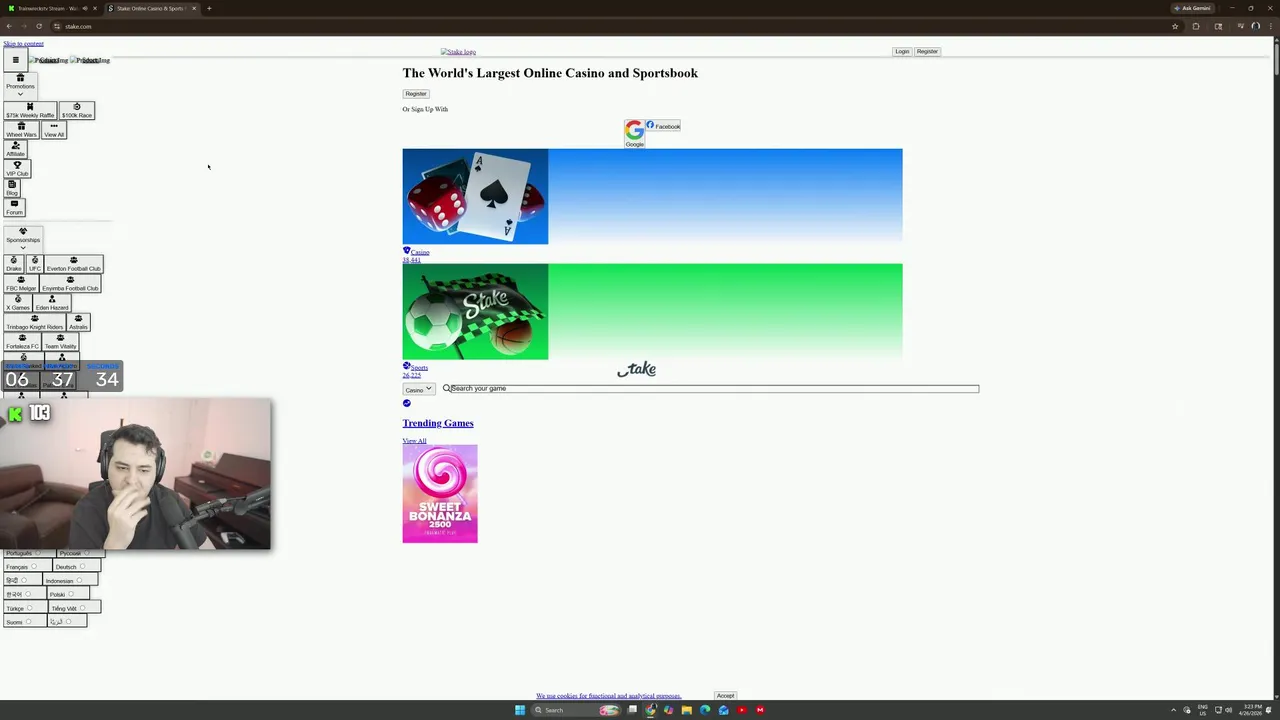Open Trinbago Knight Riders sponsorship
This screenshot has height=720, width=1280.
(35, 323)
